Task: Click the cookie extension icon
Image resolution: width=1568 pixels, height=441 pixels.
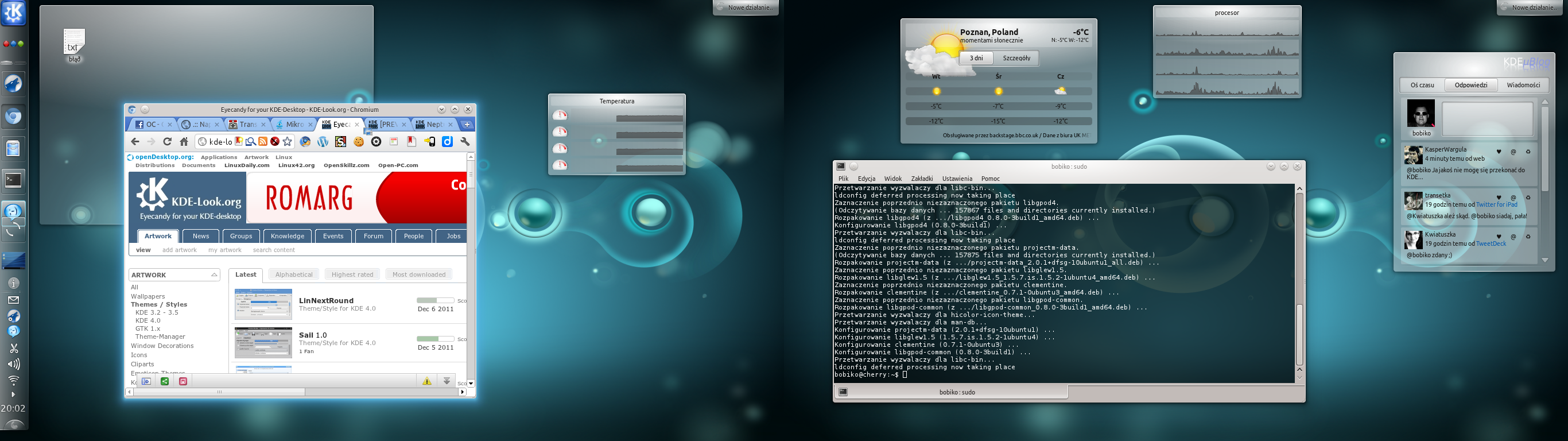Action: (359, 142)
